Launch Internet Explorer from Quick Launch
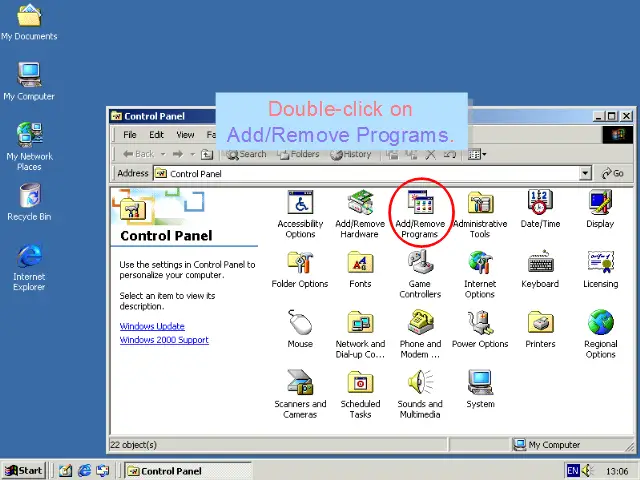Screen dimensions: 640x480 coord(84,471)
